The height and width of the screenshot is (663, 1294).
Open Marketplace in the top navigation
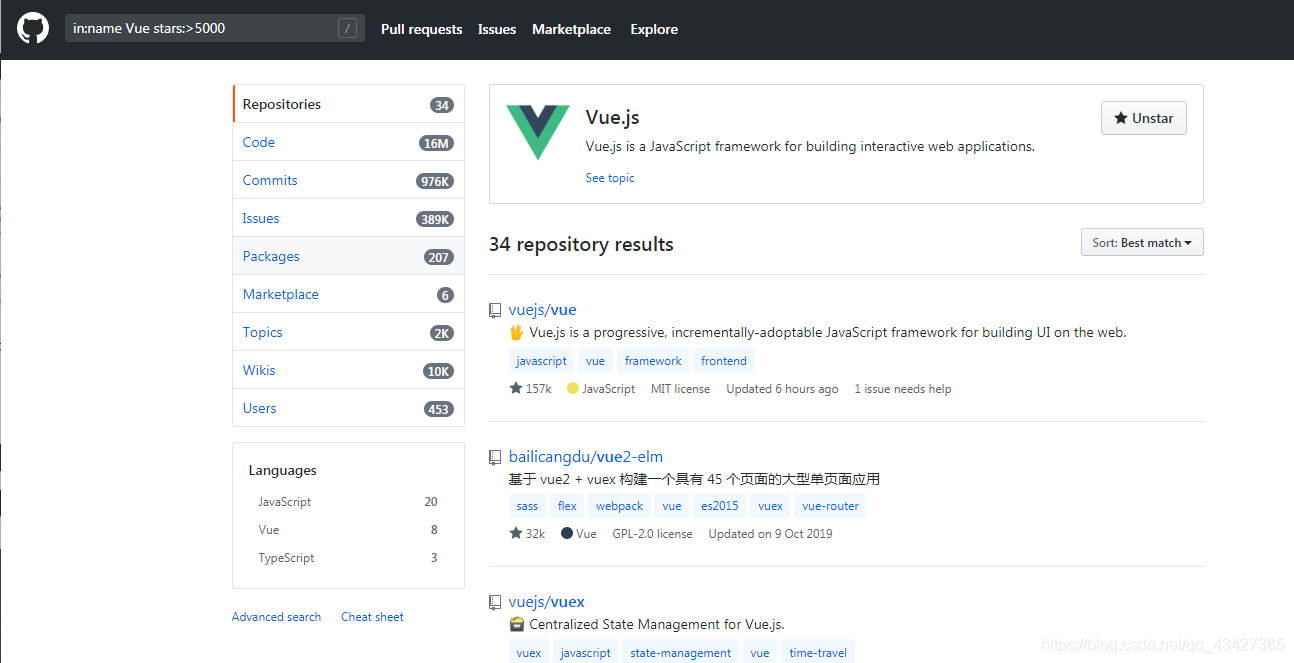pos(571,29)
